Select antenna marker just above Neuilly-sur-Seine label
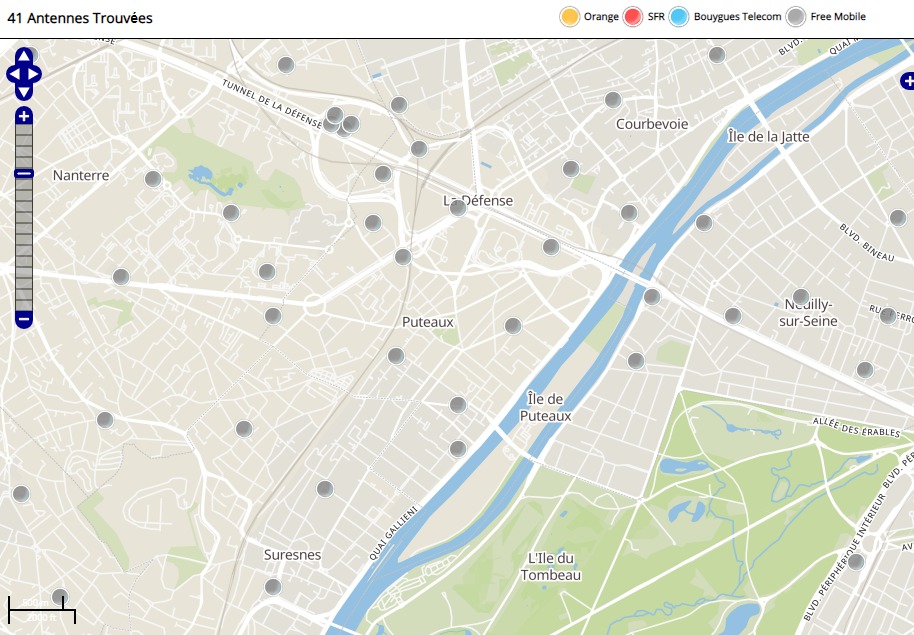This screenshot has height=635, width=914. 800,296
